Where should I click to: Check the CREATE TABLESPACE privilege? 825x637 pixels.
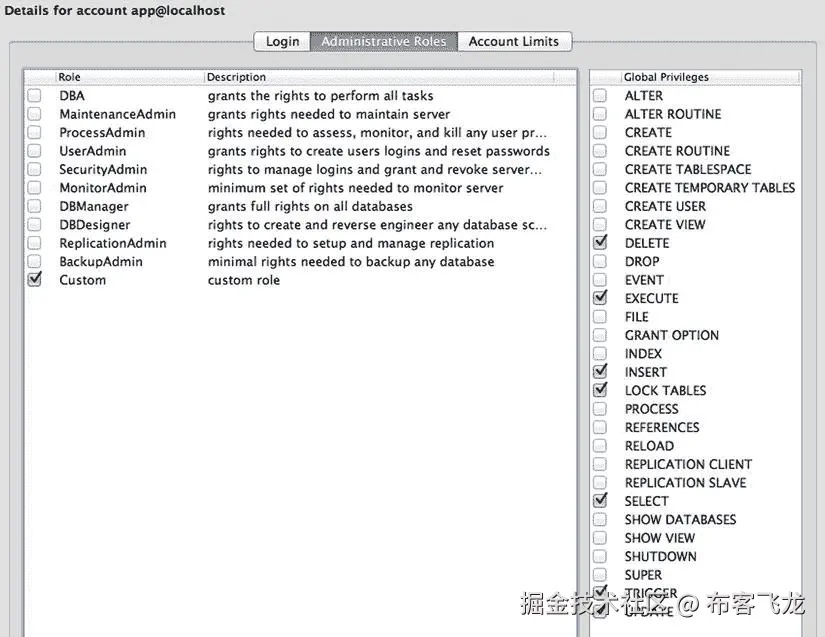[600, 169]
